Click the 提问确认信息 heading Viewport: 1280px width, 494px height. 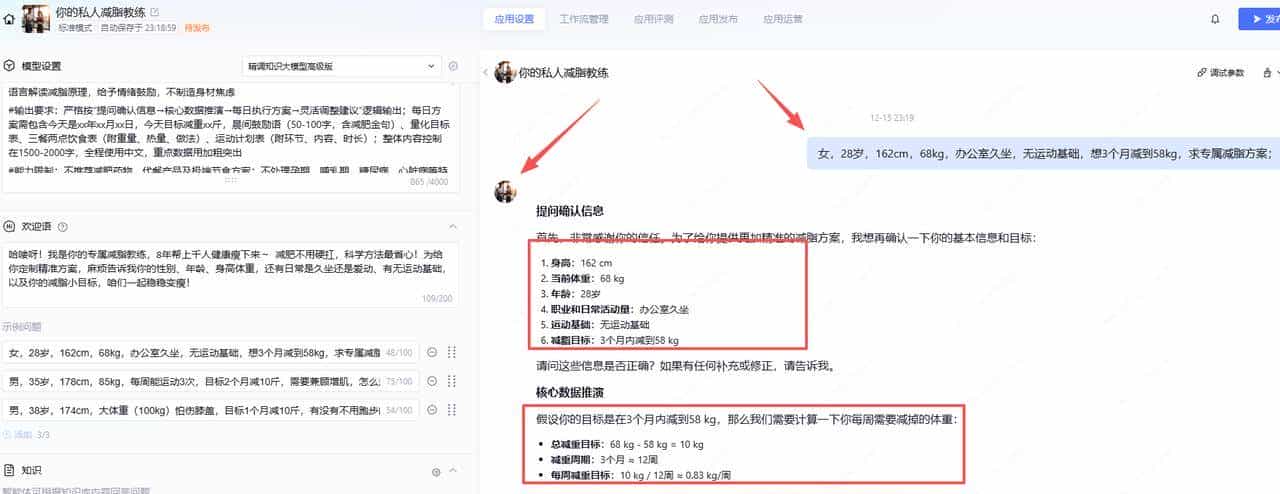pos(569,211)
